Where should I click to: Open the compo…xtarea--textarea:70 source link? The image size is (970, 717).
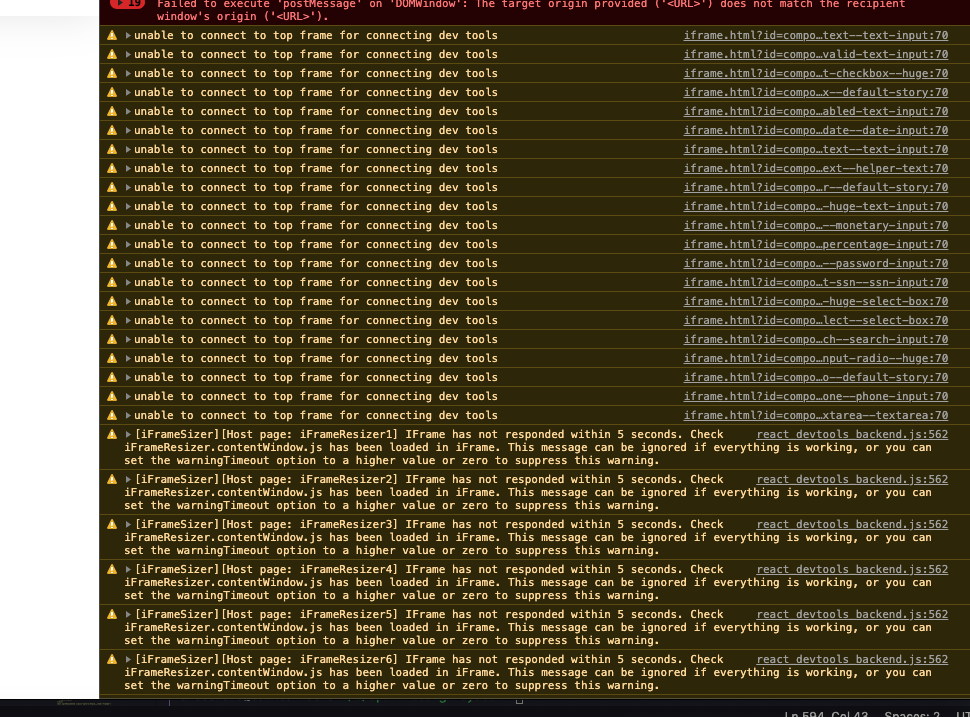[815, 416]
